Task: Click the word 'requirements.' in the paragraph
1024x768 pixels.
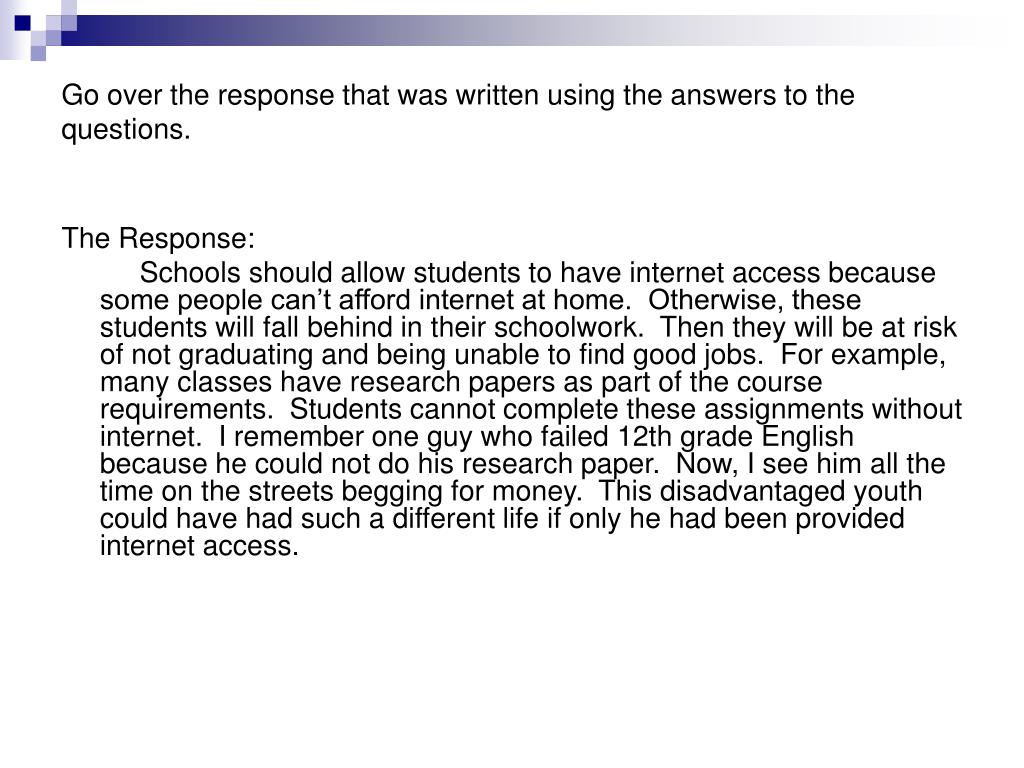Action: tap(187, 410)
